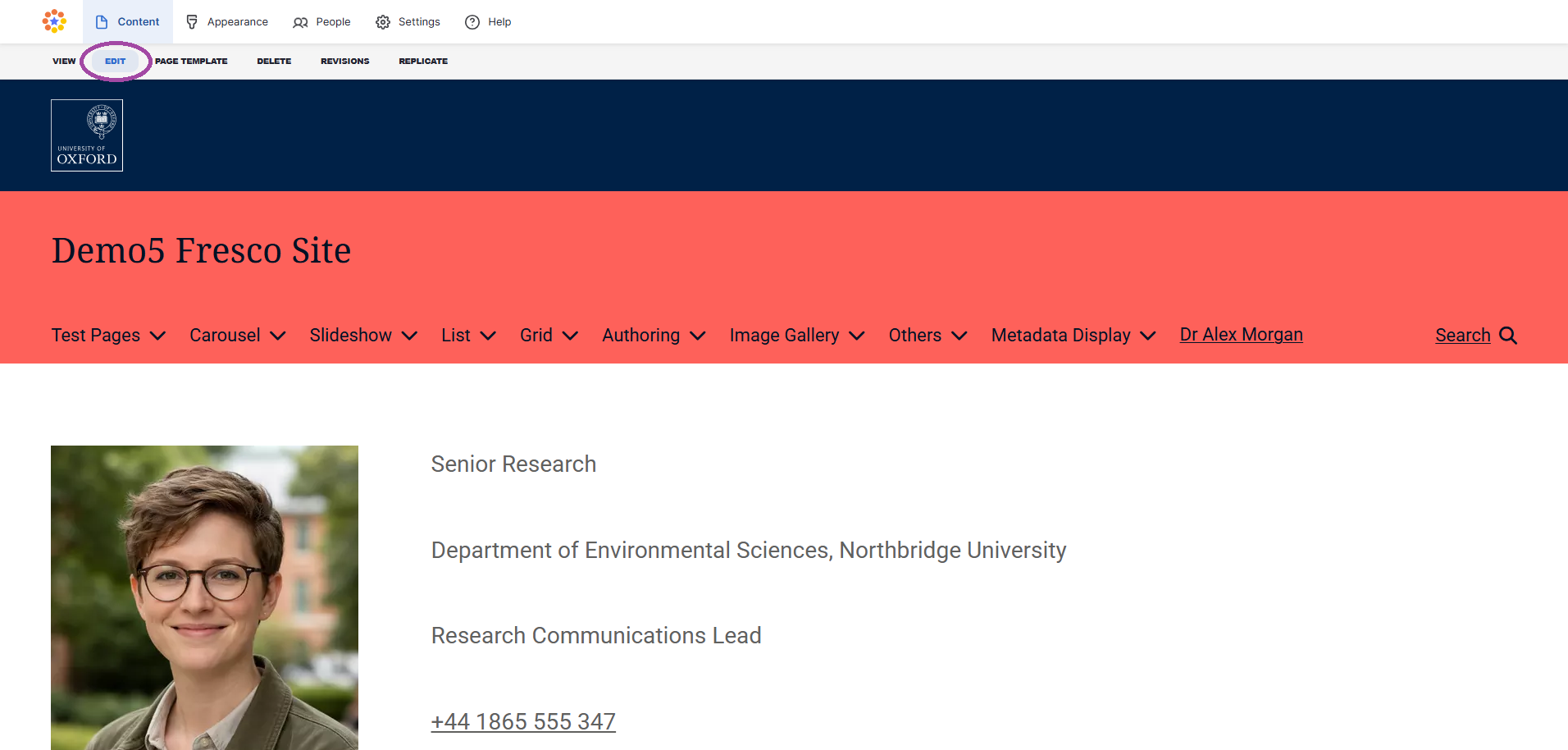The height and width of the screenshot is (750, 1568).
Task: Select the Replicate tab
Action: 423,62
